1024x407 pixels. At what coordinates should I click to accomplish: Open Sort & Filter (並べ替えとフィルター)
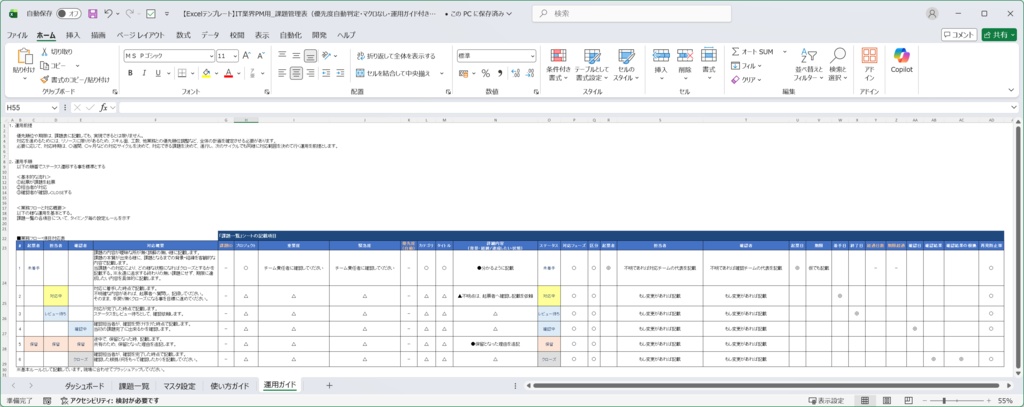(810, 65)
